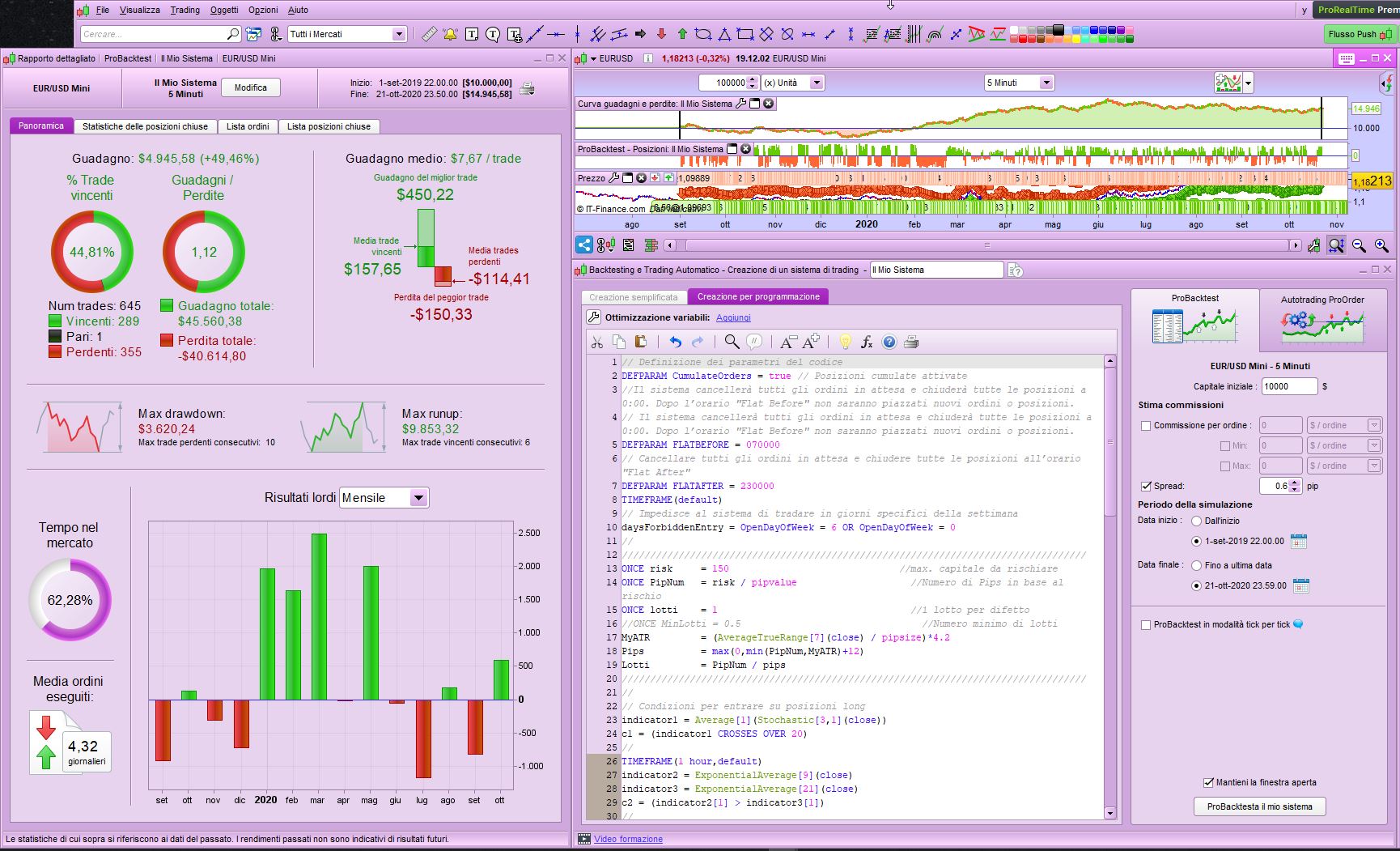Select the black right arrow drawing tool
Viewport: 1400px width, 851px height.
(x=640, y=34)
